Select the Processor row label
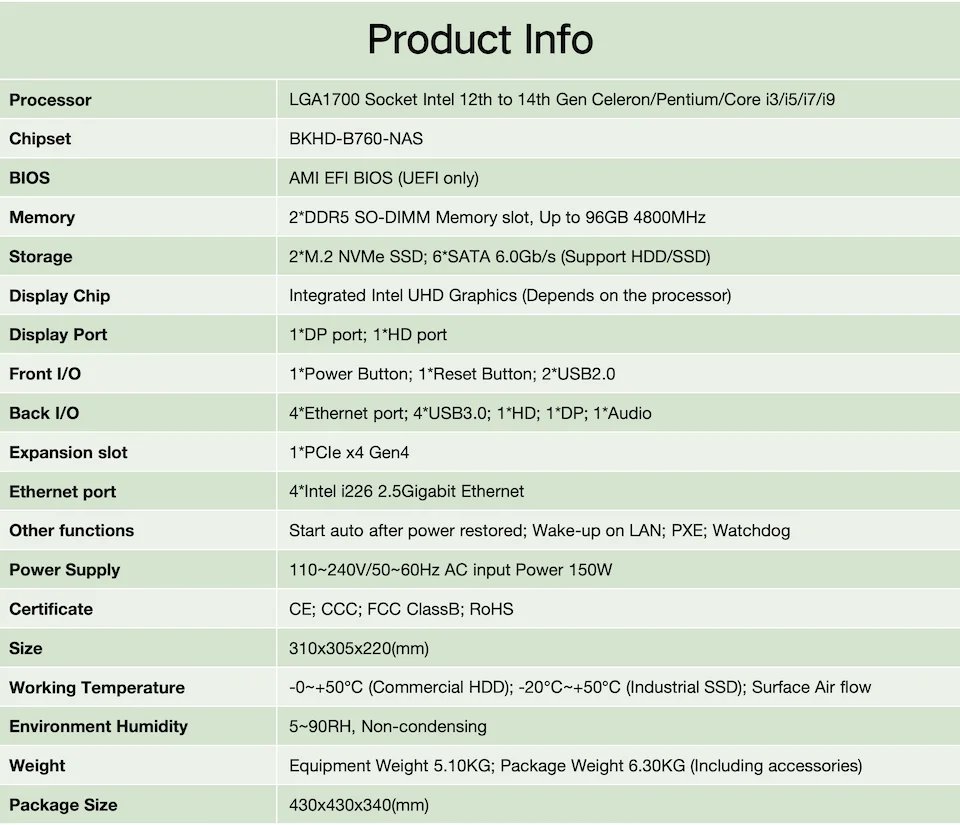The height and width of the screenshot is (825, 960). pos(50,100)
